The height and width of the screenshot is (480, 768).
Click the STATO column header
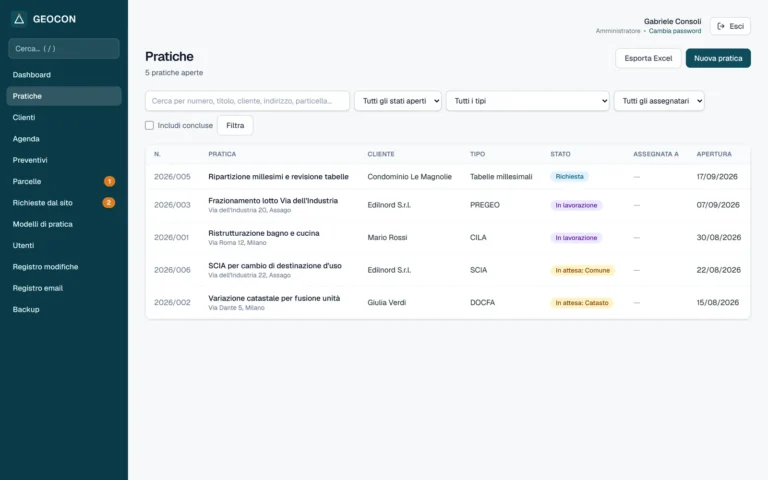coord(560,154)
